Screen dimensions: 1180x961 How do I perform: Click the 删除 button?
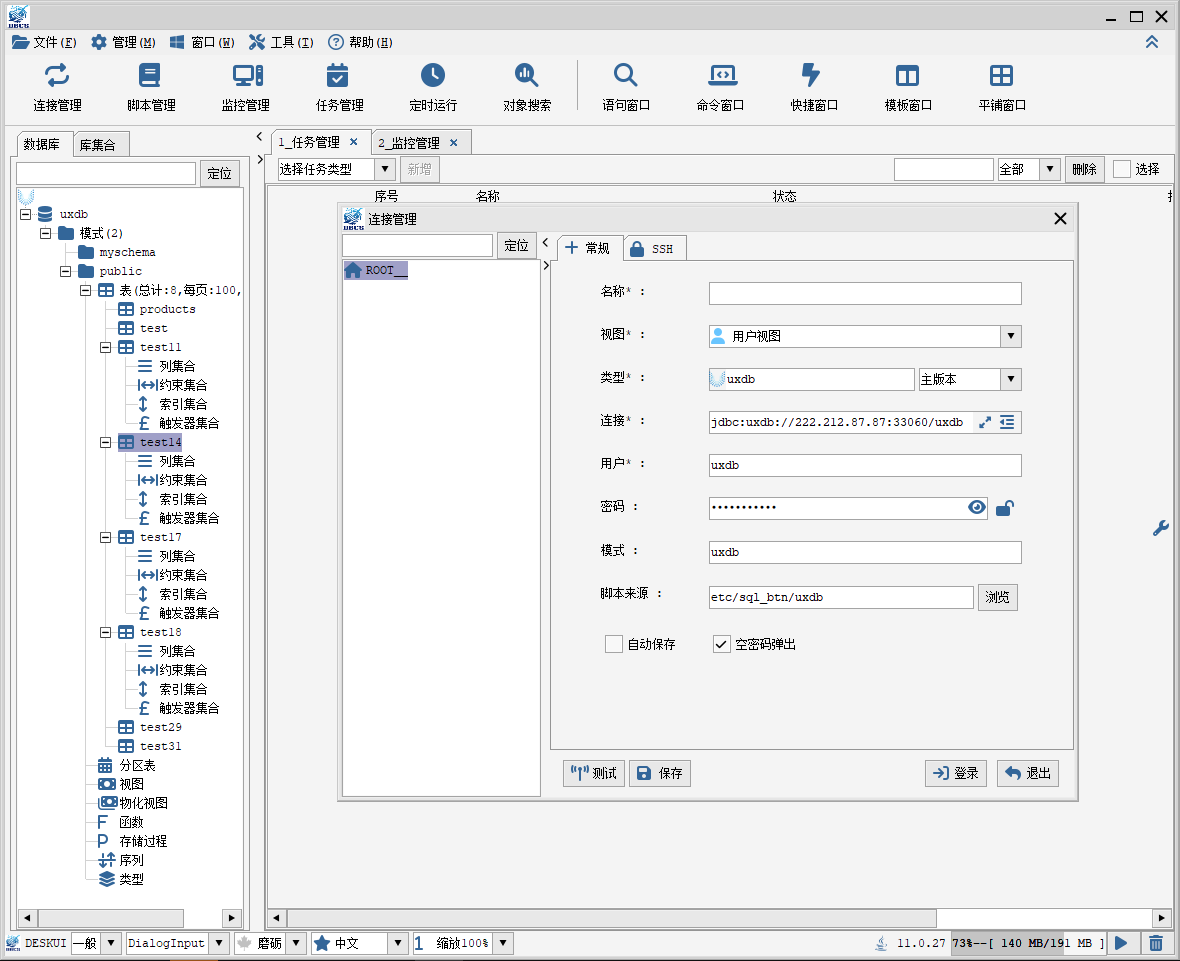point(1084,169)
